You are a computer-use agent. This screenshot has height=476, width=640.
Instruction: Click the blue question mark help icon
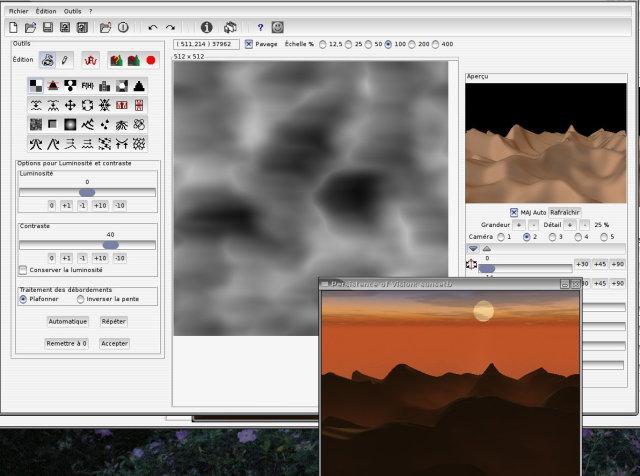(260, 27)
